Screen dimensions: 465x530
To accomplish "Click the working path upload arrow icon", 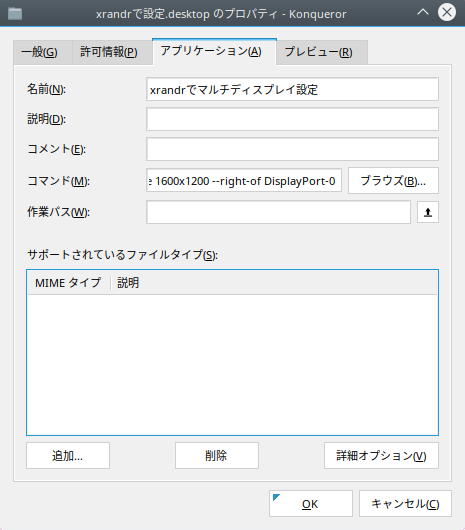I will coord(428,212).
